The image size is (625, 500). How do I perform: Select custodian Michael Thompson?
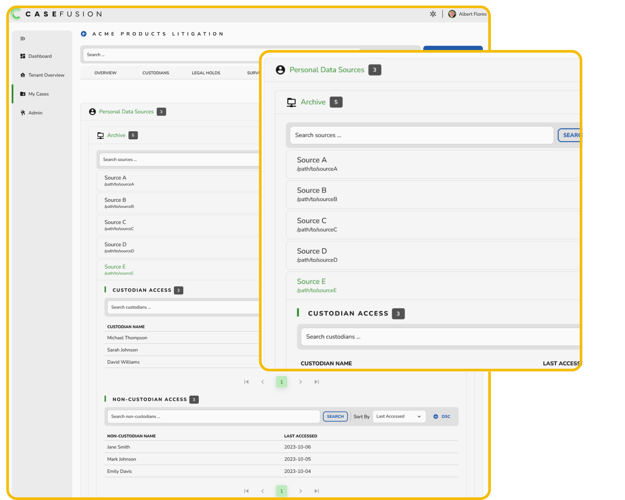(x=127, y=338)
